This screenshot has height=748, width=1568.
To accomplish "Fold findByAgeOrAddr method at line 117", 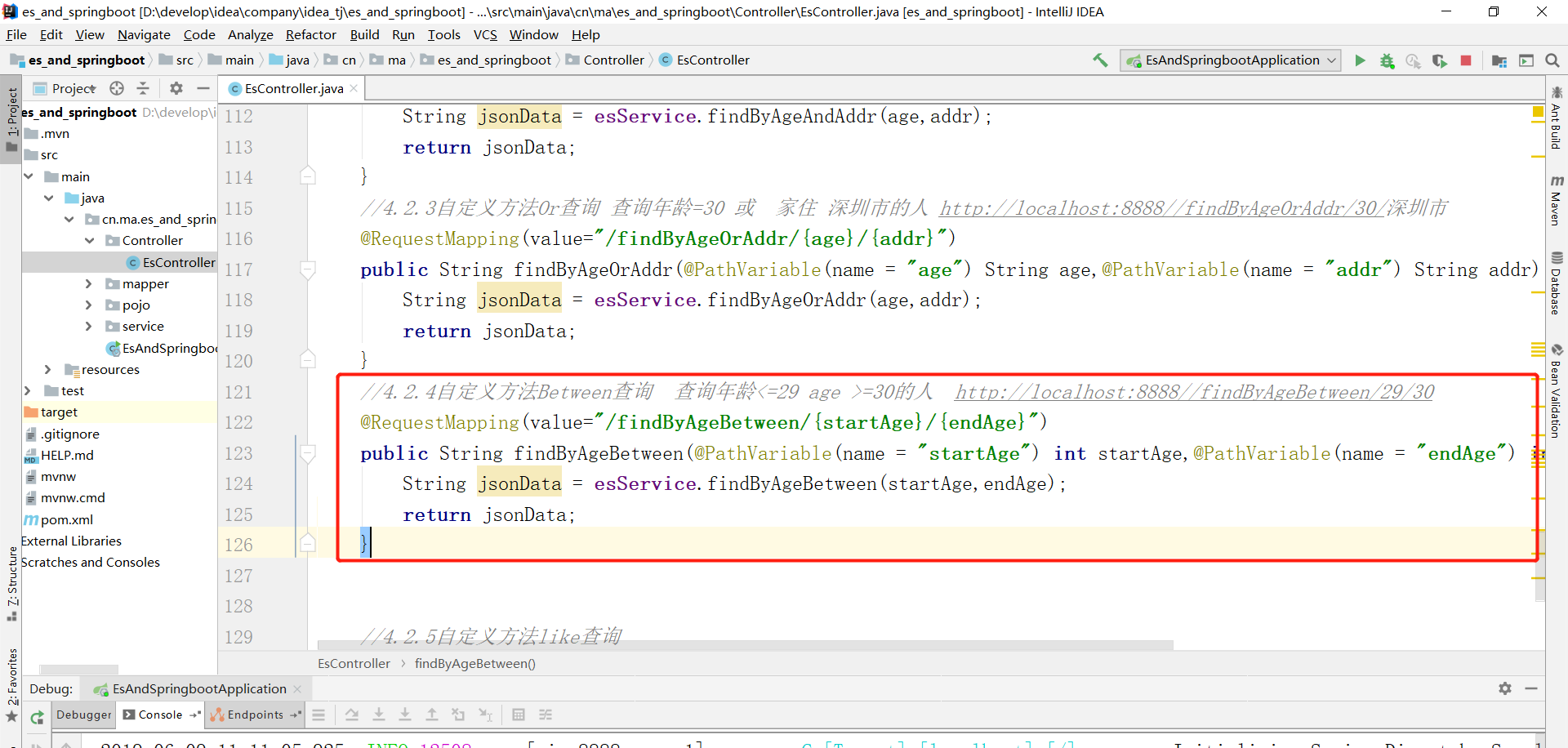I will [x=308, y=269].
